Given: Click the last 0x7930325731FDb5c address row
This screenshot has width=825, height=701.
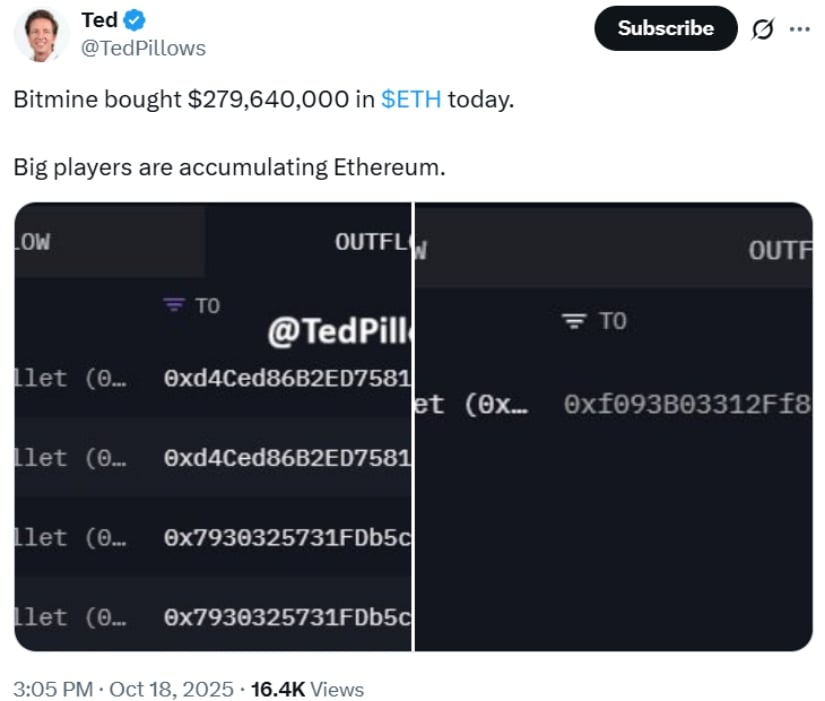Looking at the screenshot, I should (287, 617).
